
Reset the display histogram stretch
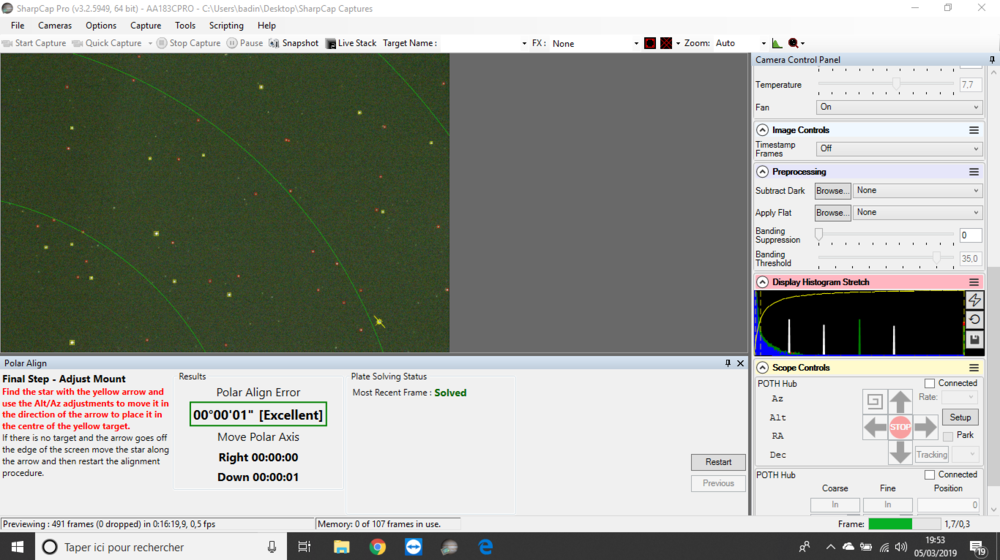pyautogui.click(x=974, y=320)
